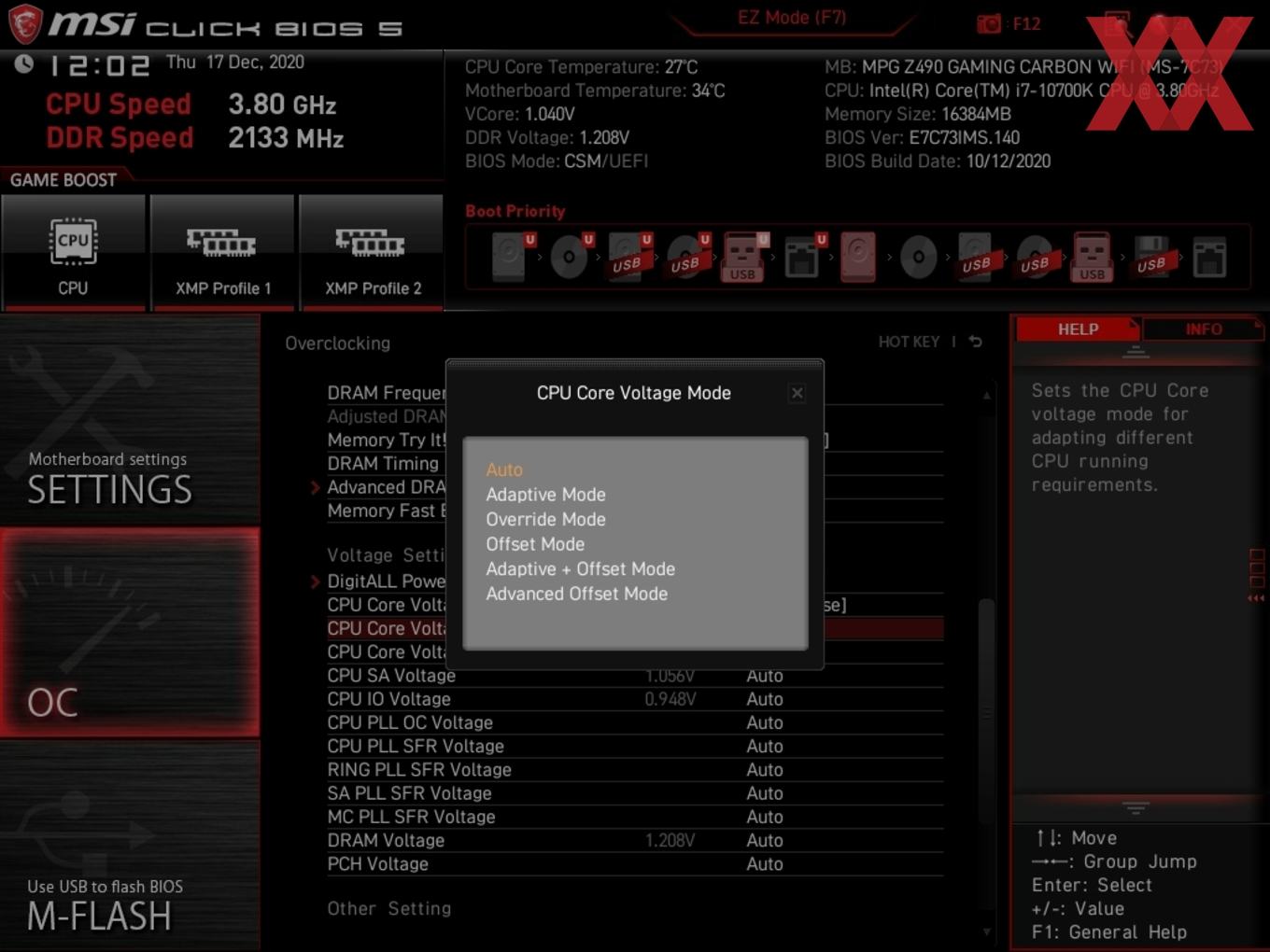Click the MSI dragon shield logo
The height and width of the screenshot is (952, 1270).
coord(24,23)
